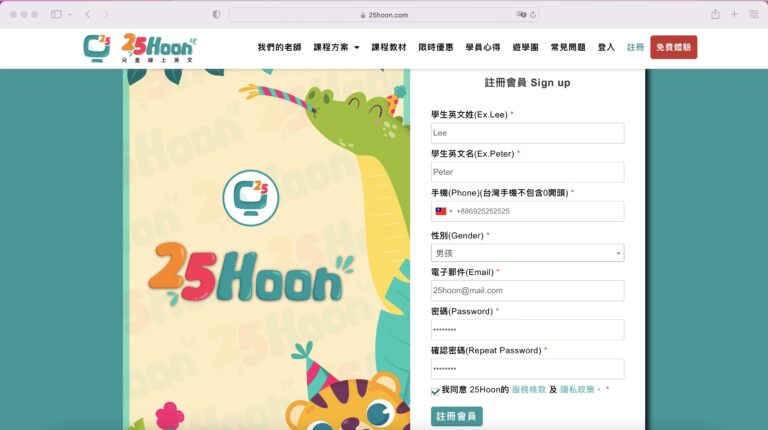Screen dimensions: 768x430
Task: Click the translate icon in address bar
Action: tap(521, 15)
